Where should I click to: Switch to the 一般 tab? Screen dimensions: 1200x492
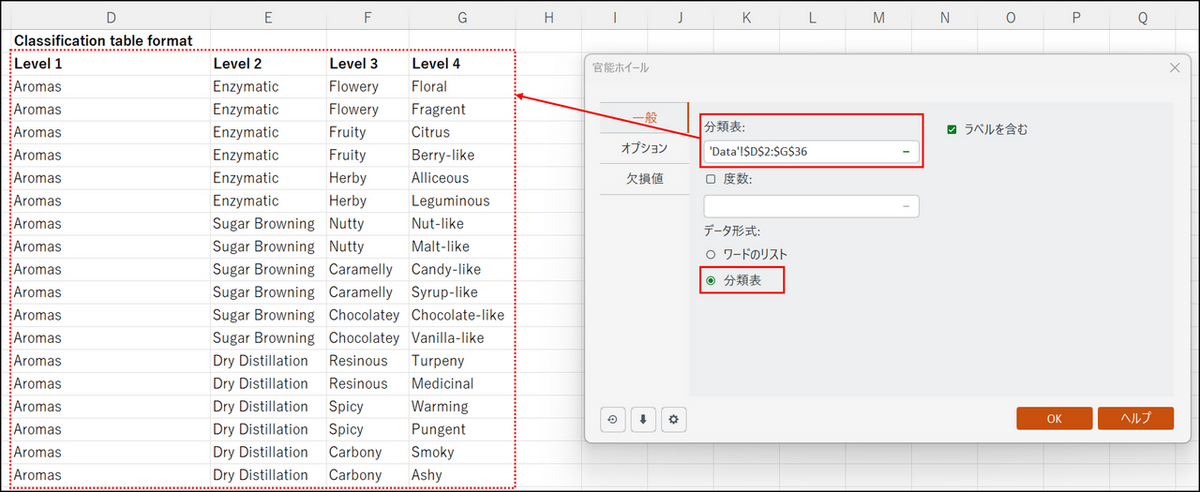coord(644,118)
